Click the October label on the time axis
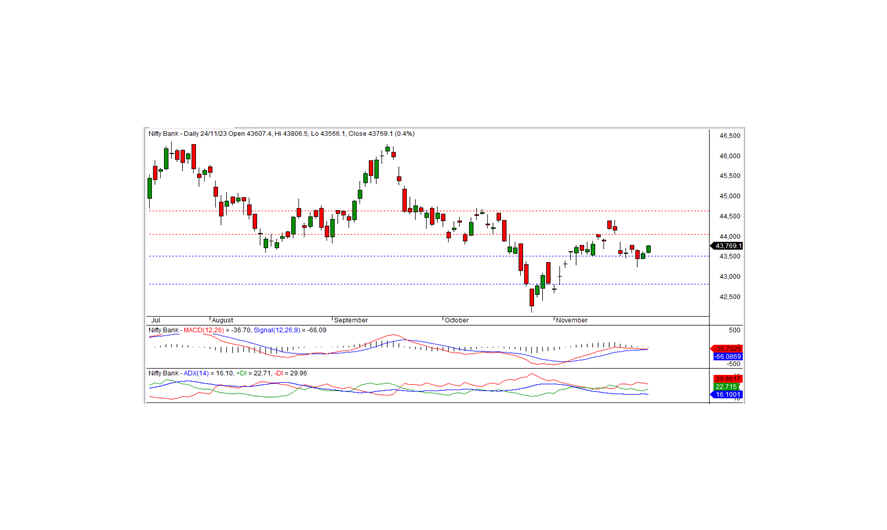 point(457,320)
